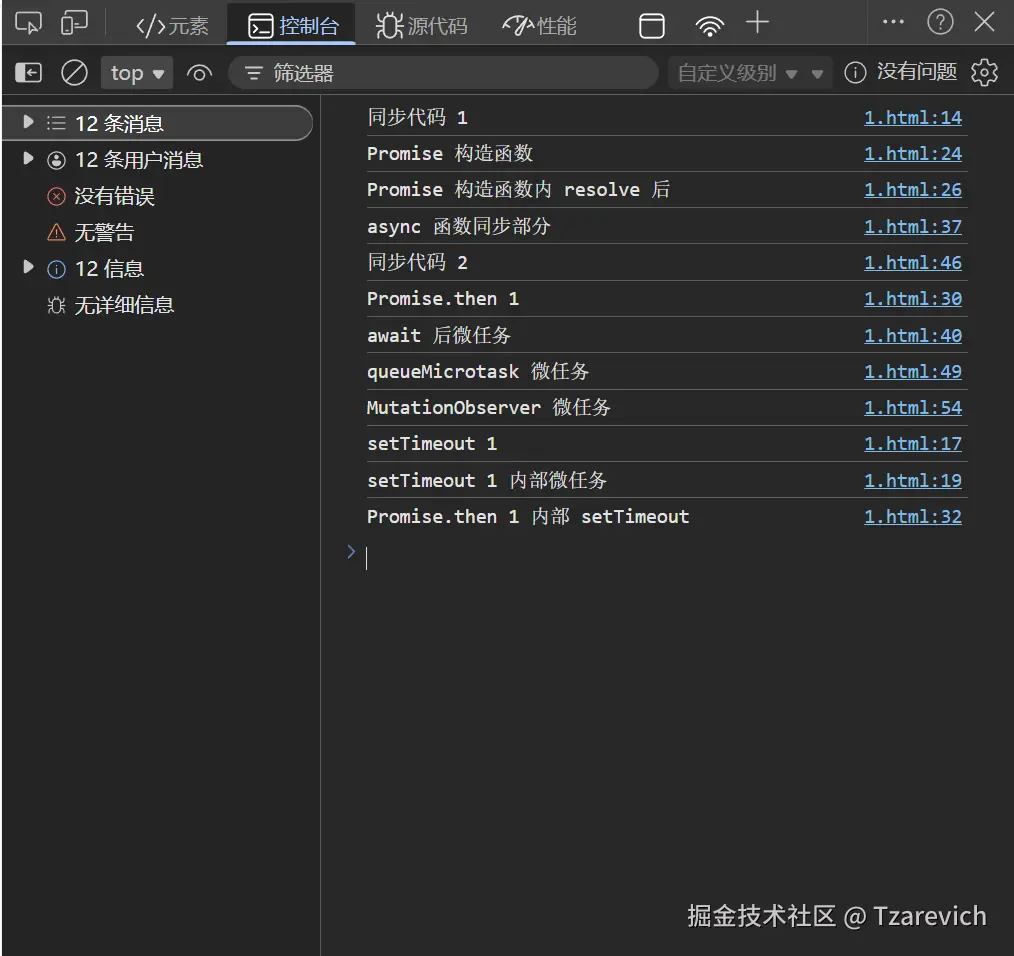The width and height of the screenshot is (1014, 956).
Task: Open source link 1.html:17
Action: [x=912, y=444]
